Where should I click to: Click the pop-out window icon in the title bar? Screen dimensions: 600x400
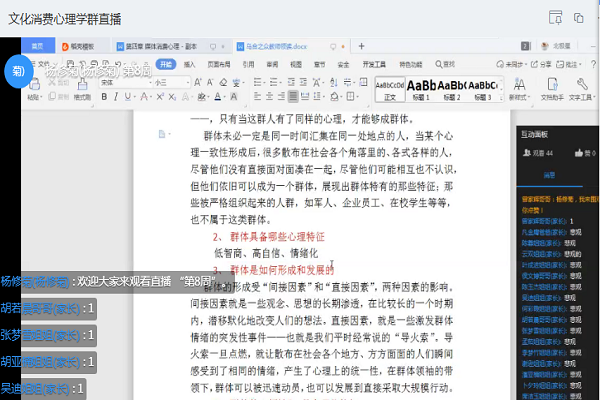pos(555,17)
